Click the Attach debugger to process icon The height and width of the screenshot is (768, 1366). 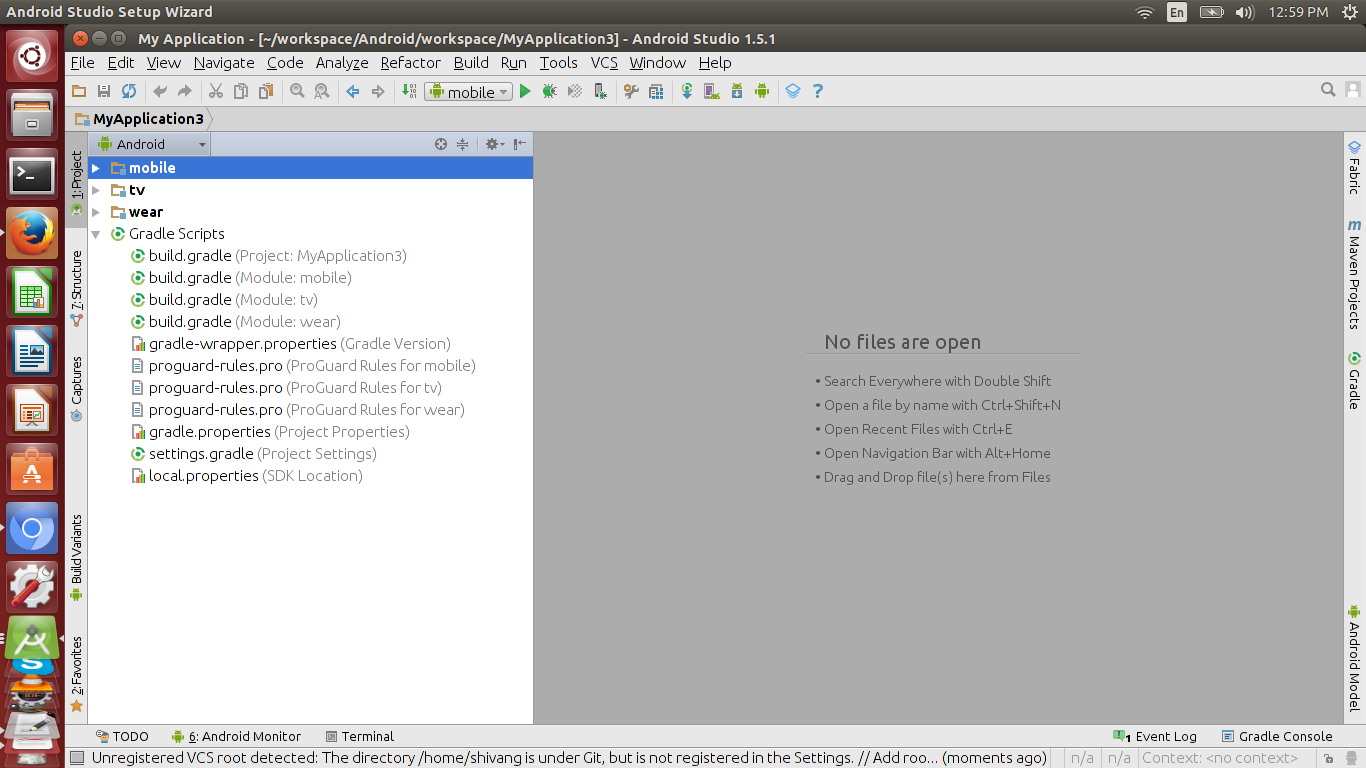[x=599, y=91]
